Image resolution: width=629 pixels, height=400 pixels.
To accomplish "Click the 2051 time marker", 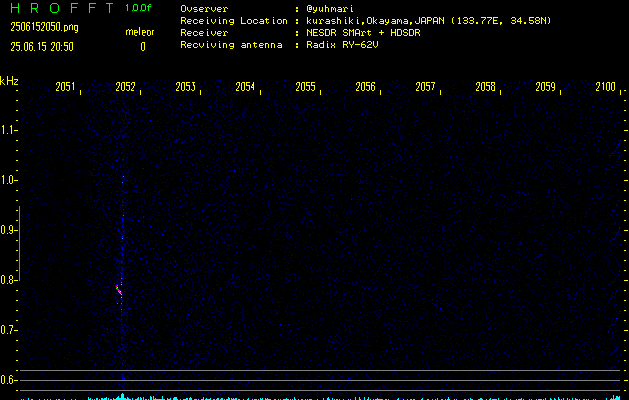I will click(x=65, y=87).
